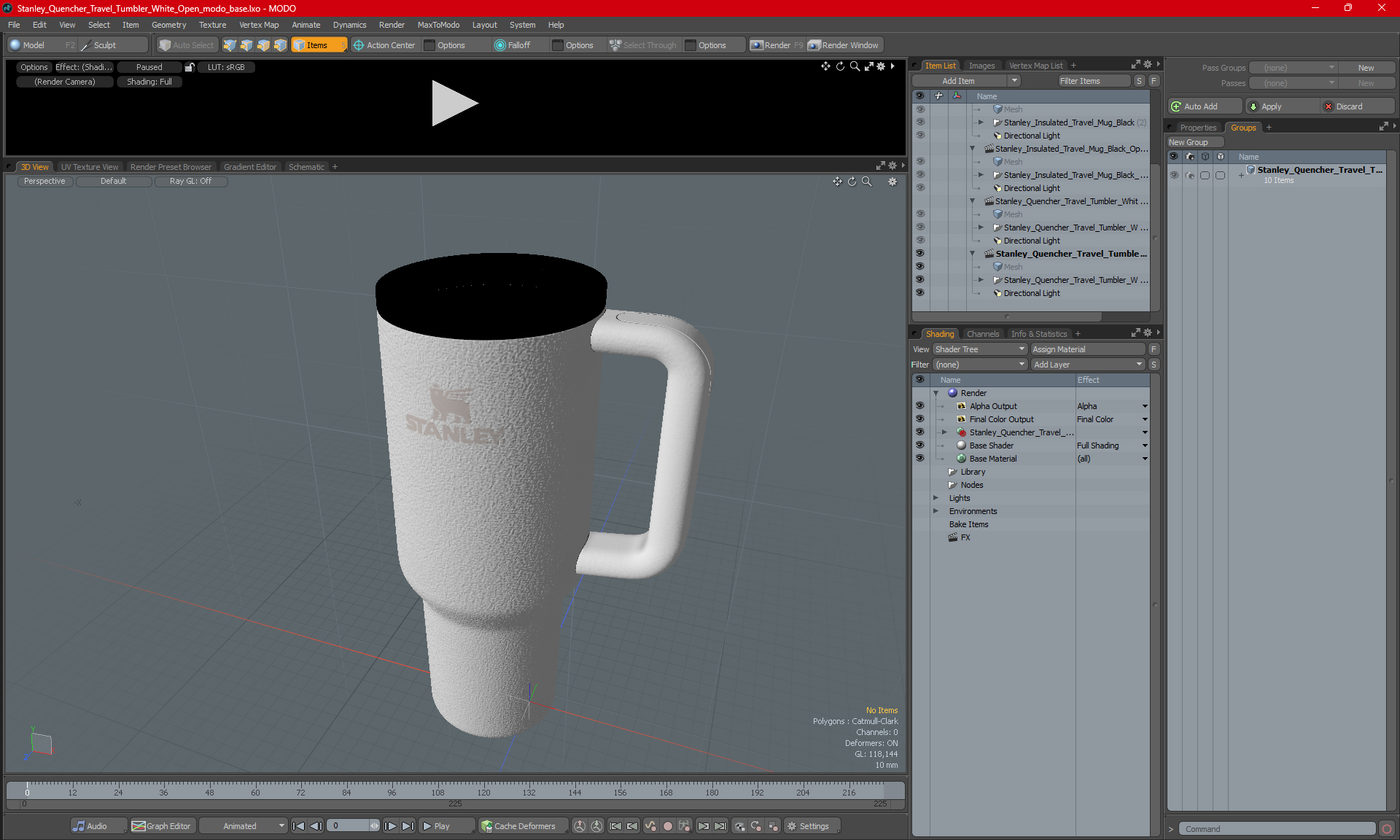Toggle visibility of Final Color Output layer
Screen dimensions: 1400x840
(x=919, y=419)
